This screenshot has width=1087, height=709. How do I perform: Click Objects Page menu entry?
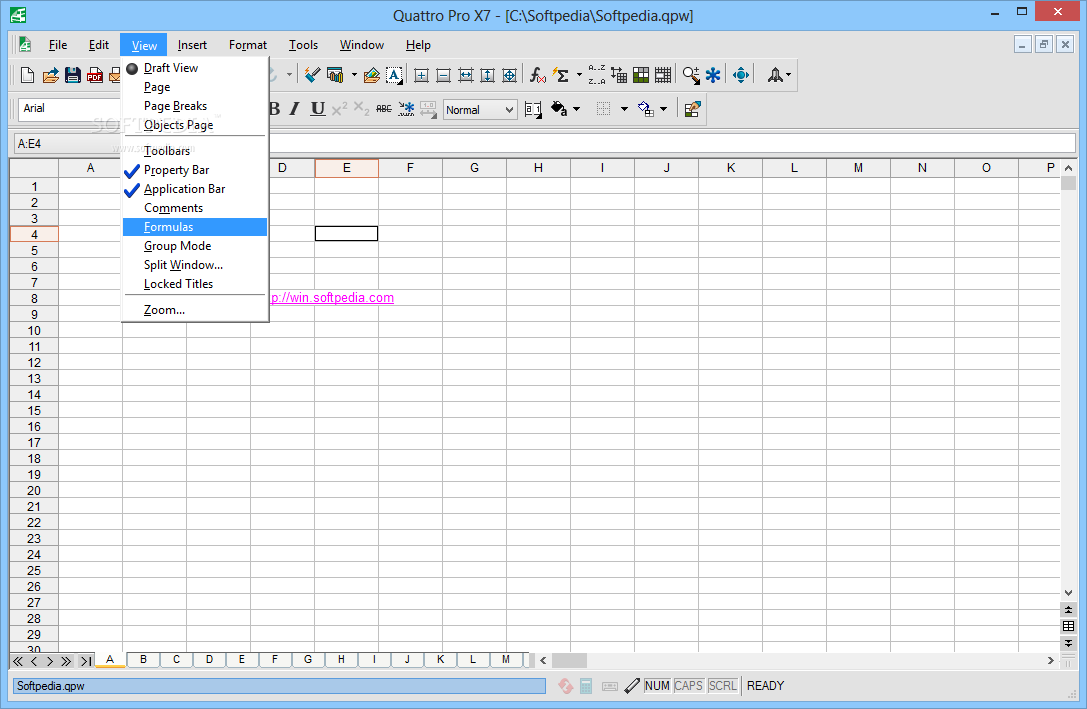pos(195,125)
